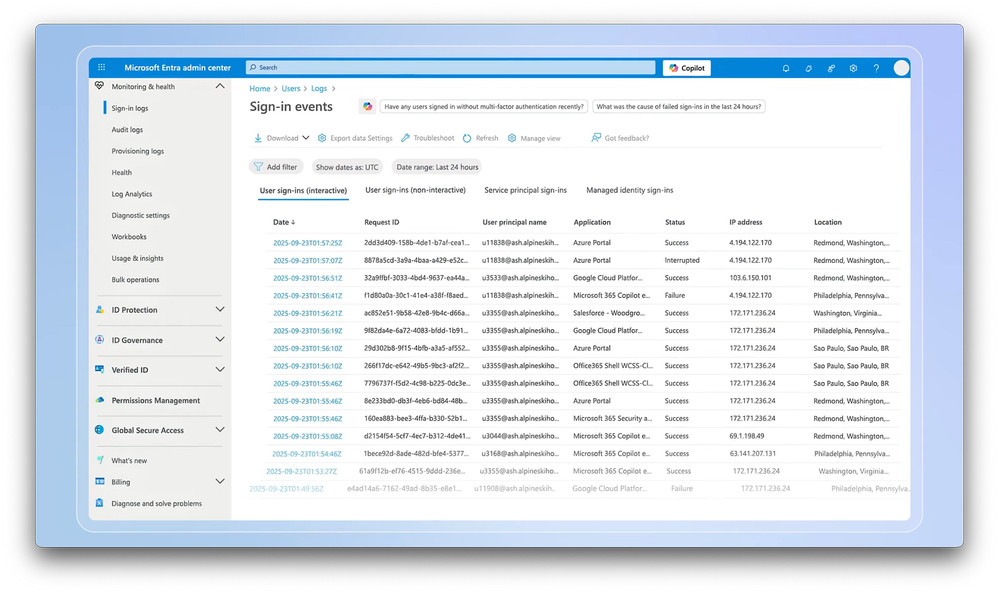Change Date range: Last 24 hours
The width and height of the screenshot is (999, 594).
click(437, 167)
